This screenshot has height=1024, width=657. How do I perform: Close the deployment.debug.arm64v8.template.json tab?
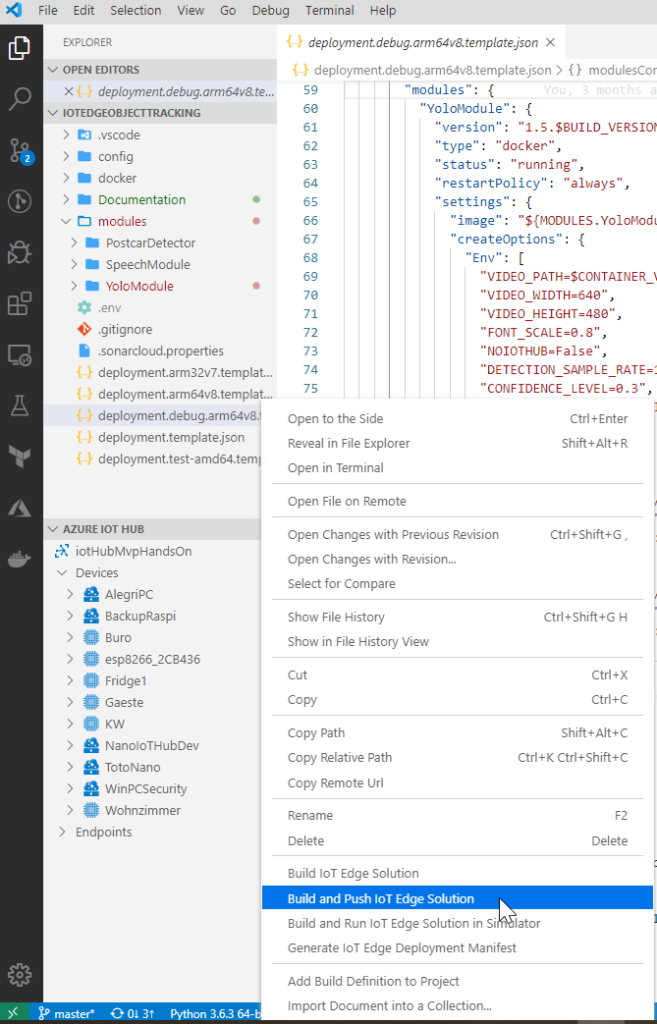[550, 42]
